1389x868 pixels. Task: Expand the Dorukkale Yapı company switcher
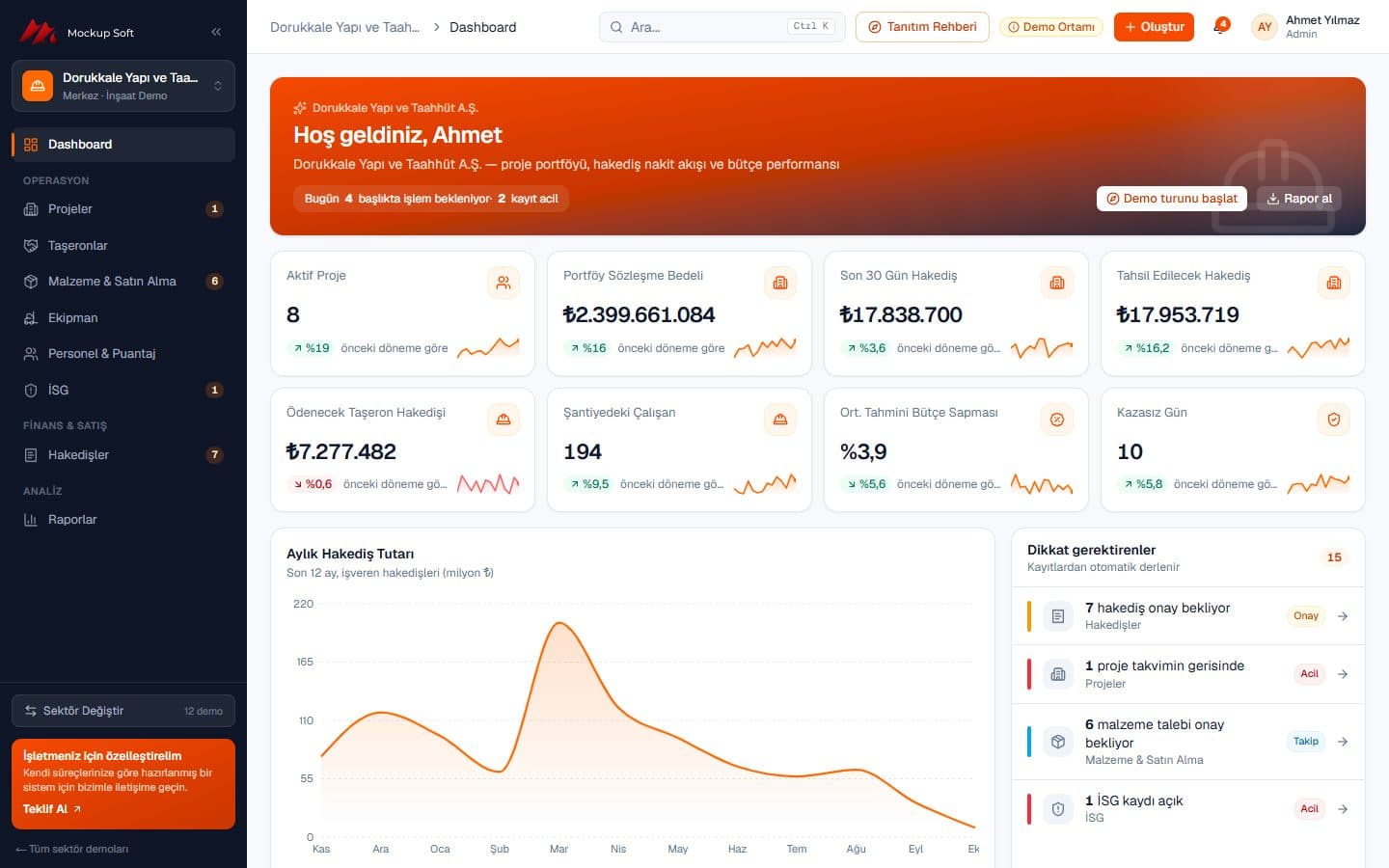pyautogui.click(x=123, y=86)
